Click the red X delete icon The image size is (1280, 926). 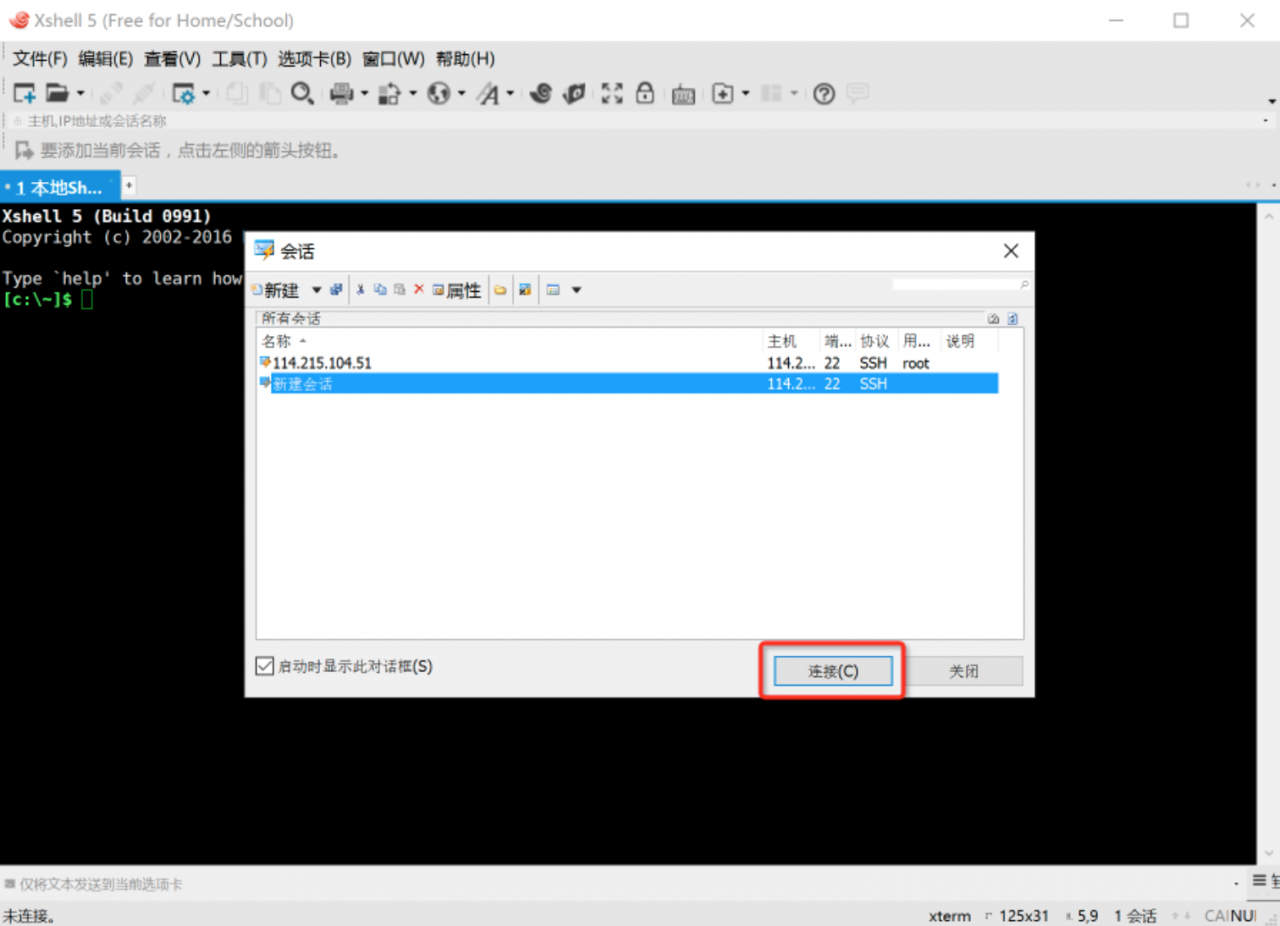click(419, 290)
